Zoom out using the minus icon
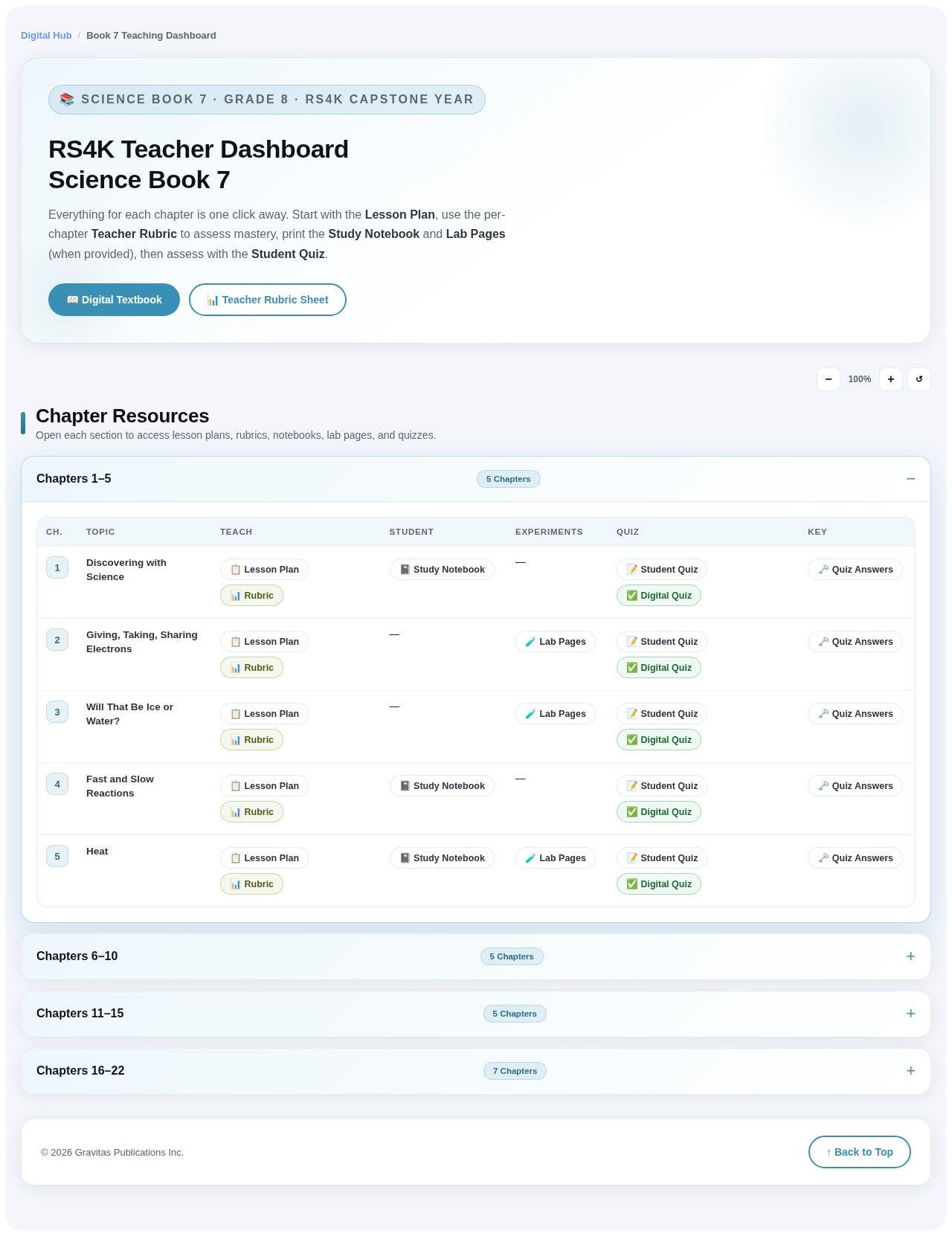The height and width of the screenshot is (1236, 952). pyautogui.click(x=829, y=379)
